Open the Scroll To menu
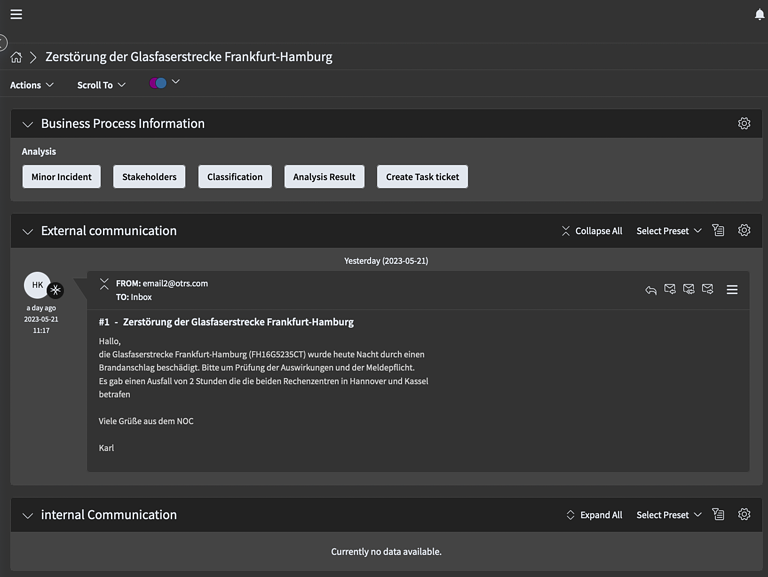The height and width of the screenshot is (577, 768). coord(101,85)
